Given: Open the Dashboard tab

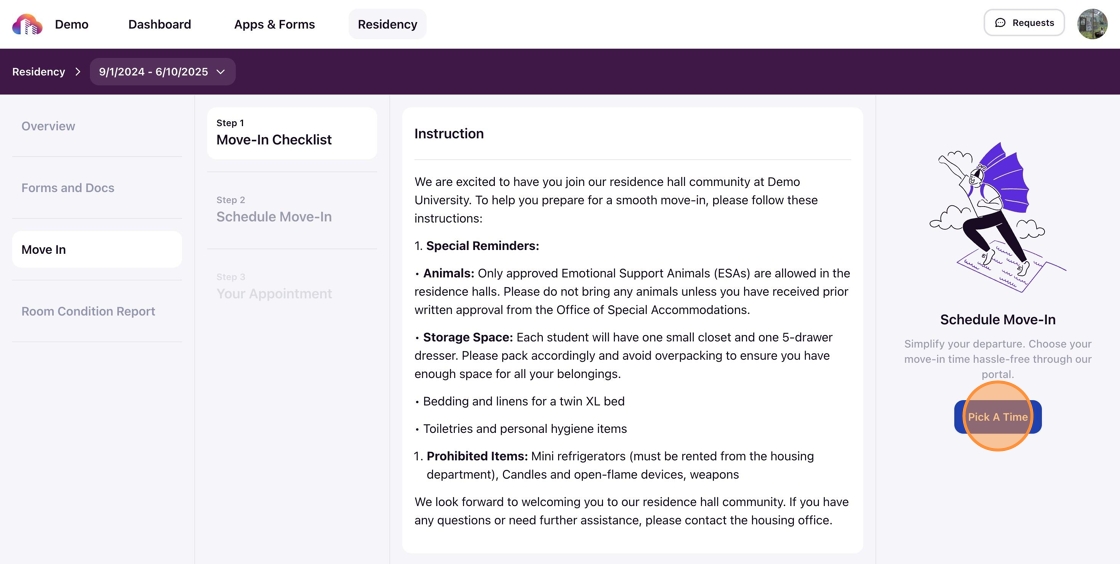Looking at the screenshot, I should pyautogui.click(x=159, y=24).
